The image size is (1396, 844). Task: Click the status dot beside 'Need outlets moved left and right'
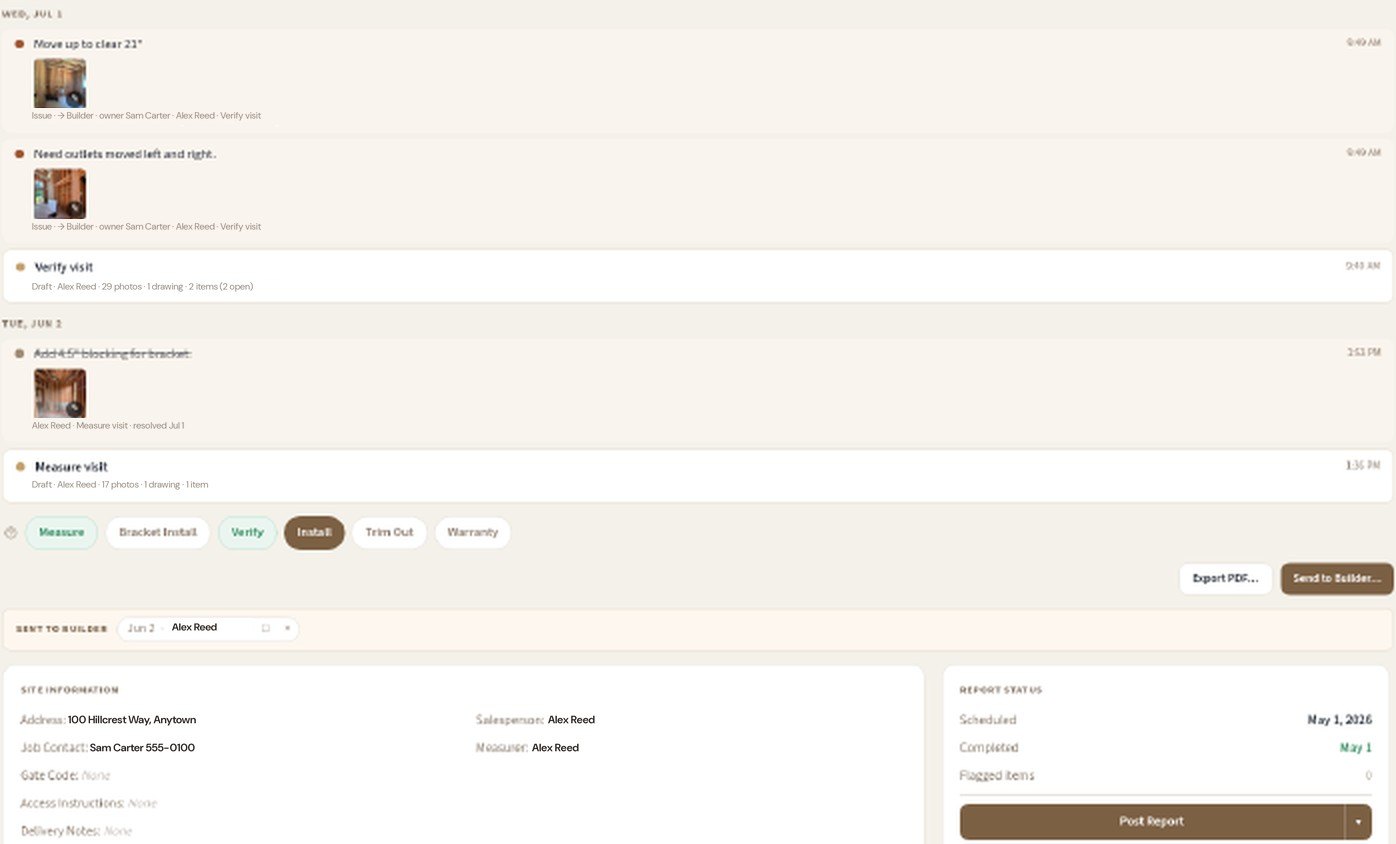[x=19, y=154]
